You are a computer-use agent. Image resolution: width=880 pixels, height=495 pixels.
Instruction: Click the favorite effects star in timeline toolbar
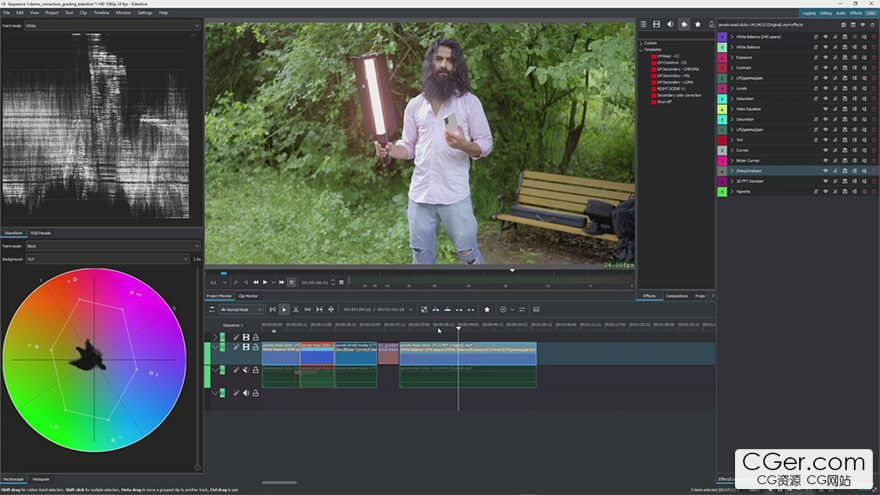pos(487,309)
